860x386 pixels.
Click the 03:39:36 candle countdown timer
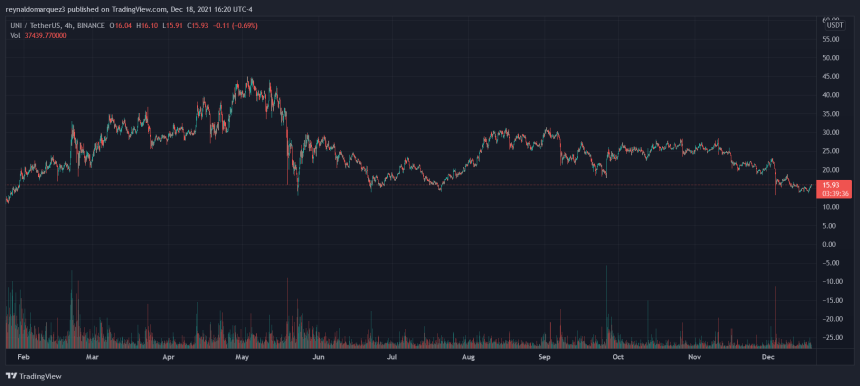pyautogui.click(x=834, y=194)
